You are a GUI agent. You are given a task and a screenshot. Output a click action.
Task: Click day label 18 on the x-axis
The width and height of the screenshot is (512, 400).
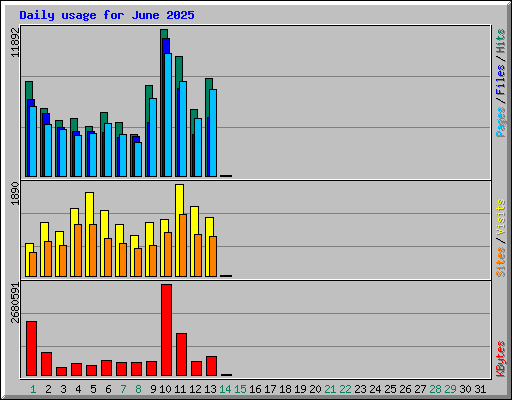coord(285,389)
